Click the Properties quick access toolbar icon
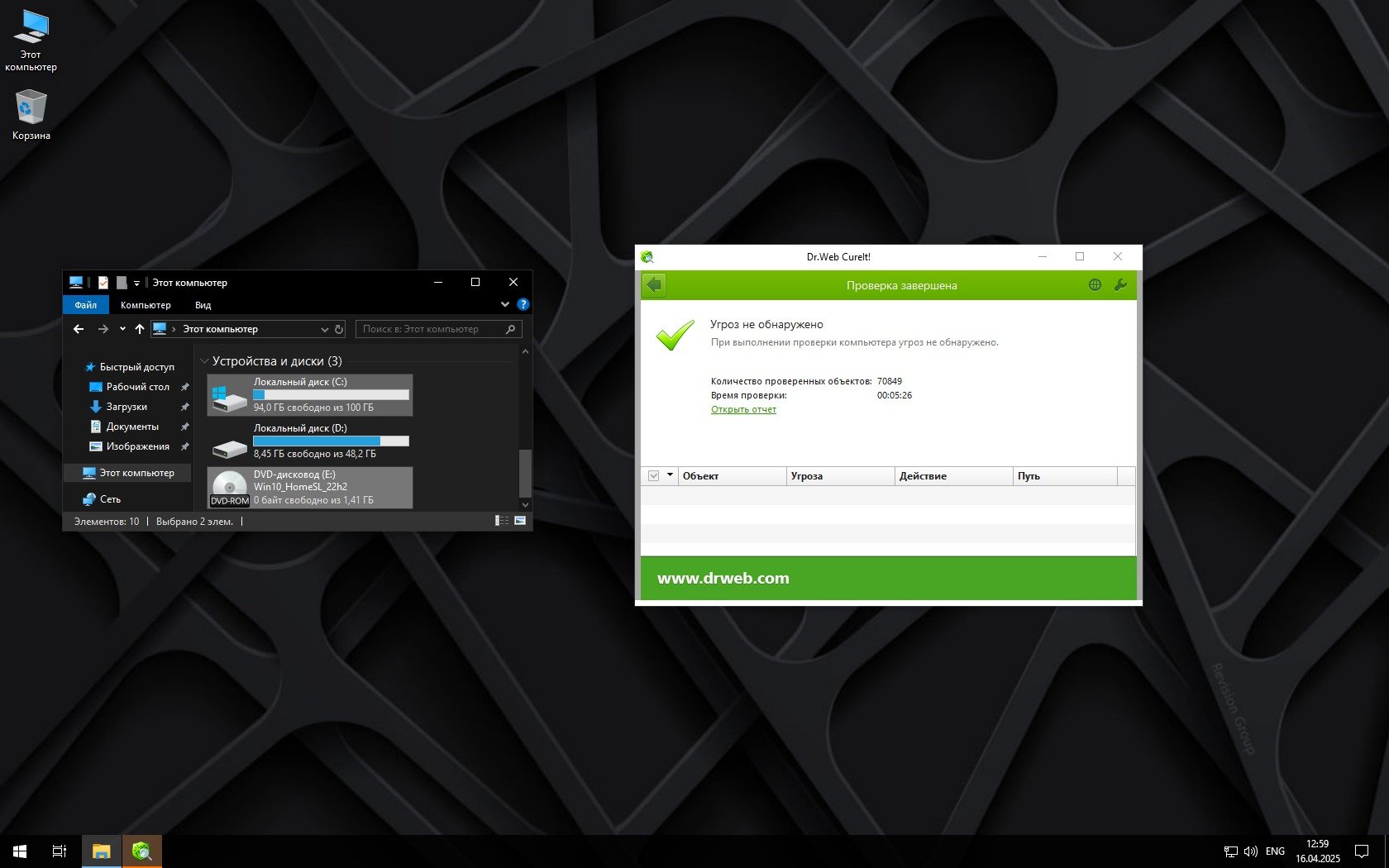The height and width of the screenshot is (868, 1389). click(103, 283)
